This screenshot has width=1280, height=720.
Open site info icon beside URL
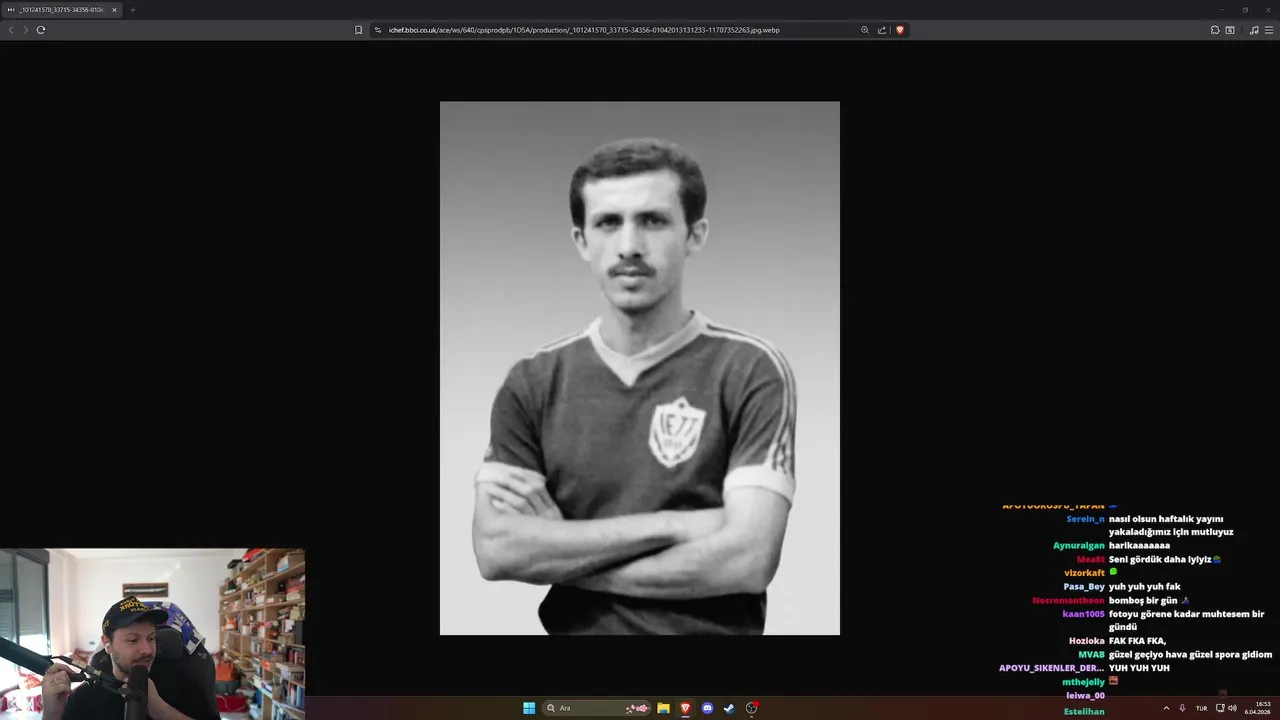(378, 30)
